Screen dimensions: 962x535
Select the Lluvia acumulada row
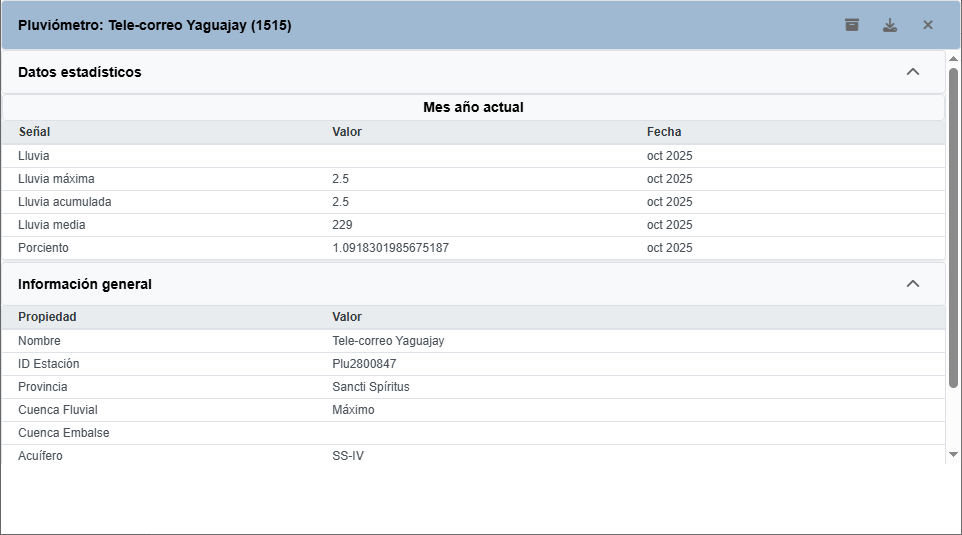[x=64, y=202]
